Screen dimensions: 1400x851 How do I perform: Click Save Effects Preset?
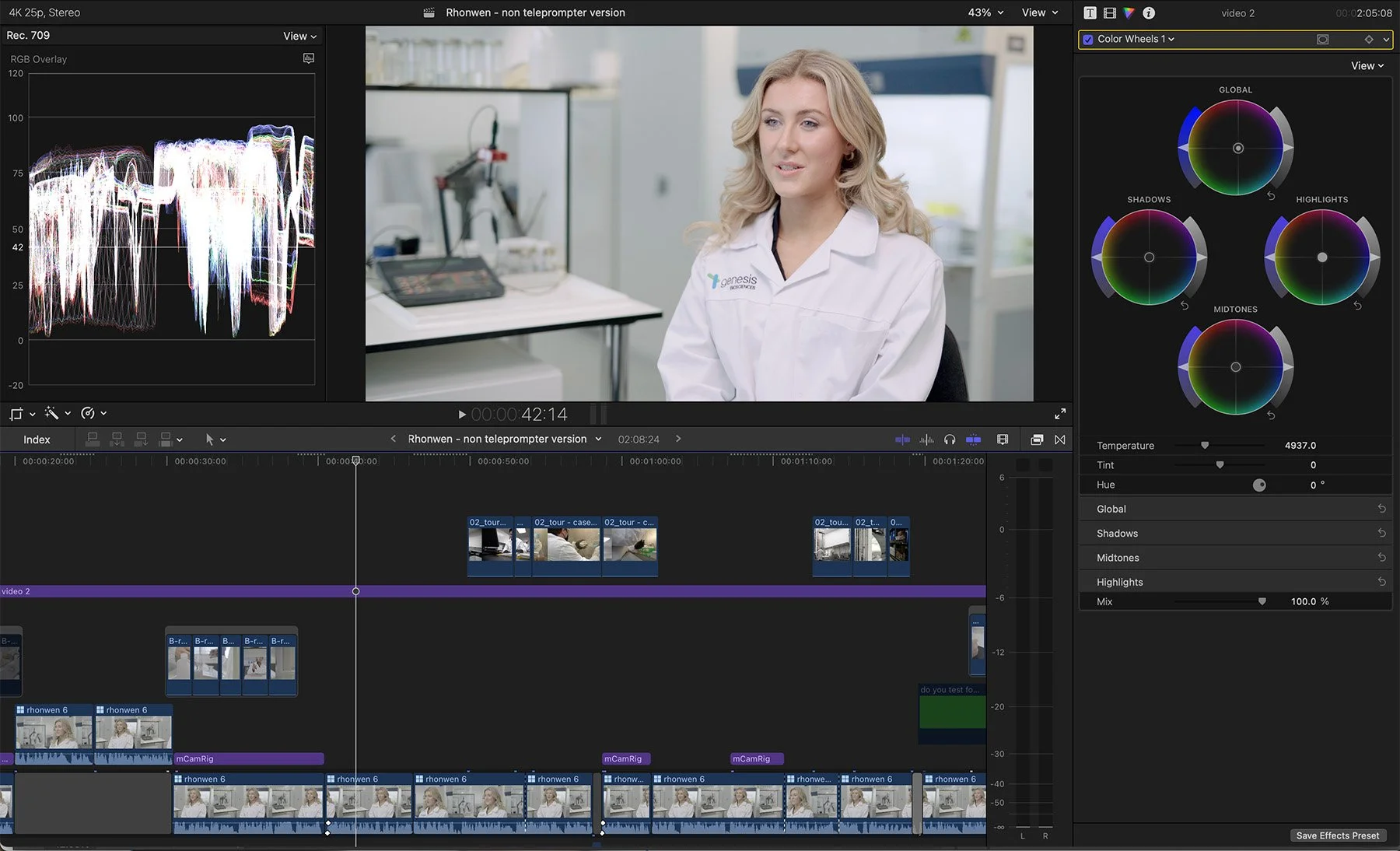(x=1337, y=835)
